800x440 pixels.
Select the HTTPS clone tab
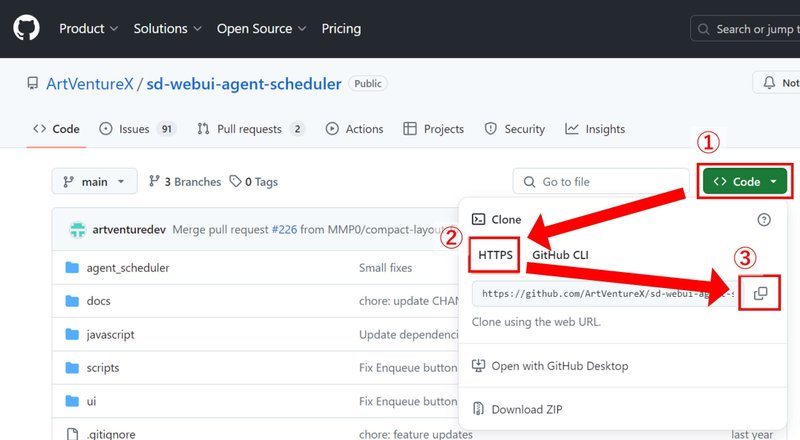[495, 255]
